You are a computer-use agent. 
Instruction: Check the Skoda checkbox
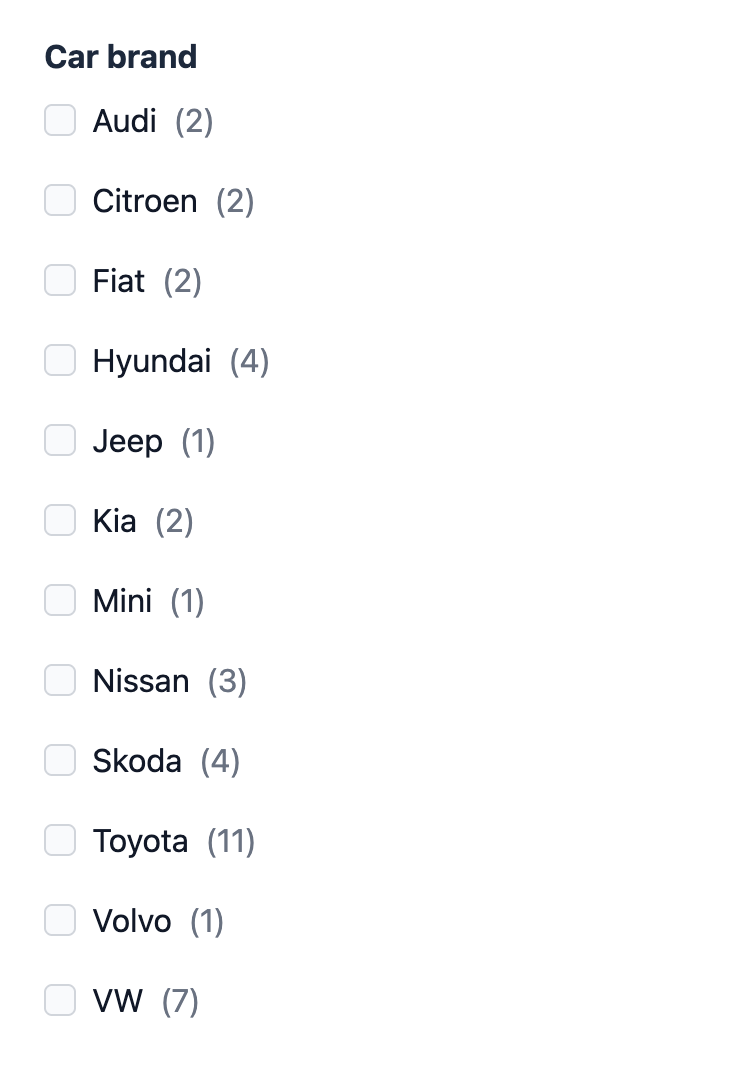(x=60, y=760)
